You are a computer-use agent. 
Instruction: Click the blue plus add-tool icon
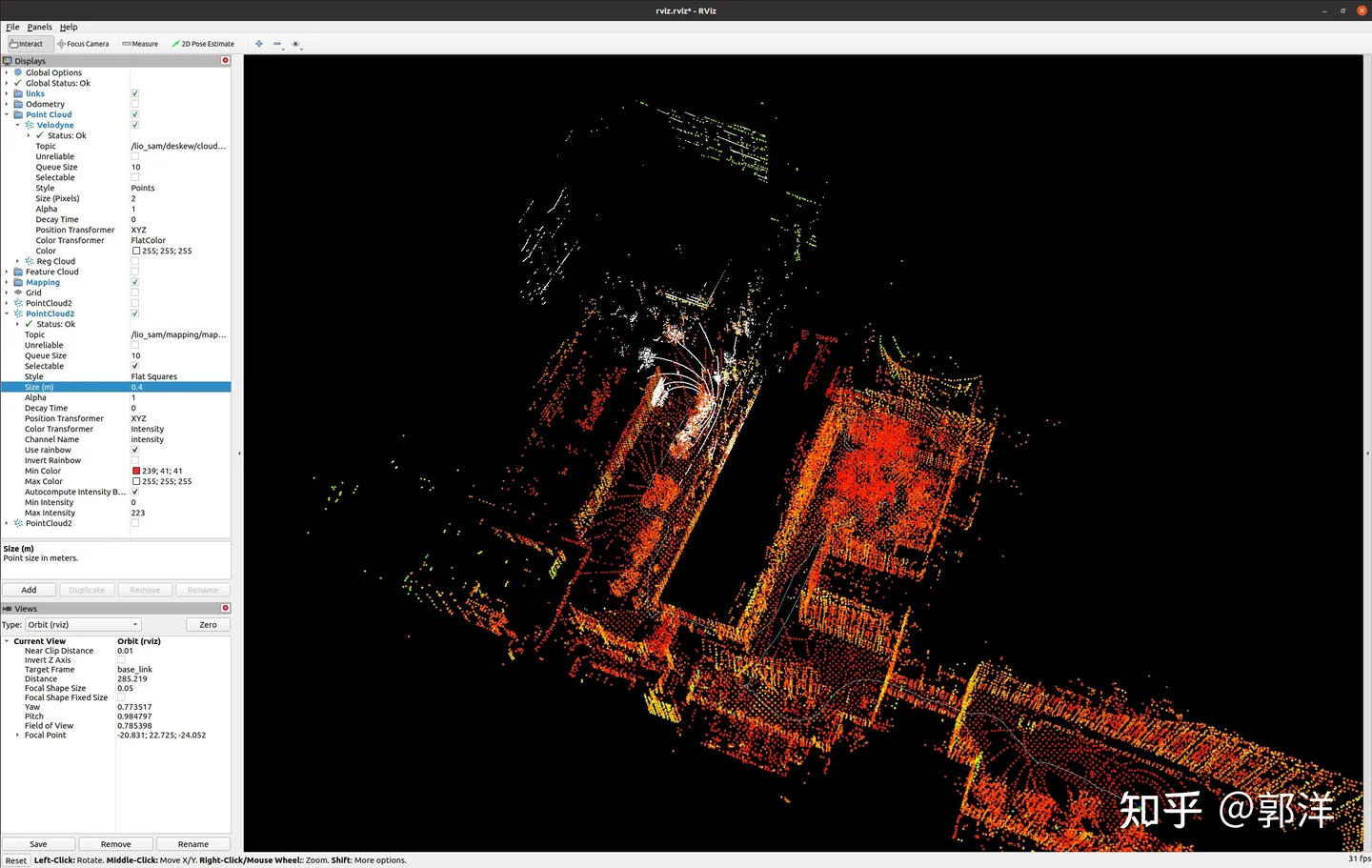tap(259, 44)
